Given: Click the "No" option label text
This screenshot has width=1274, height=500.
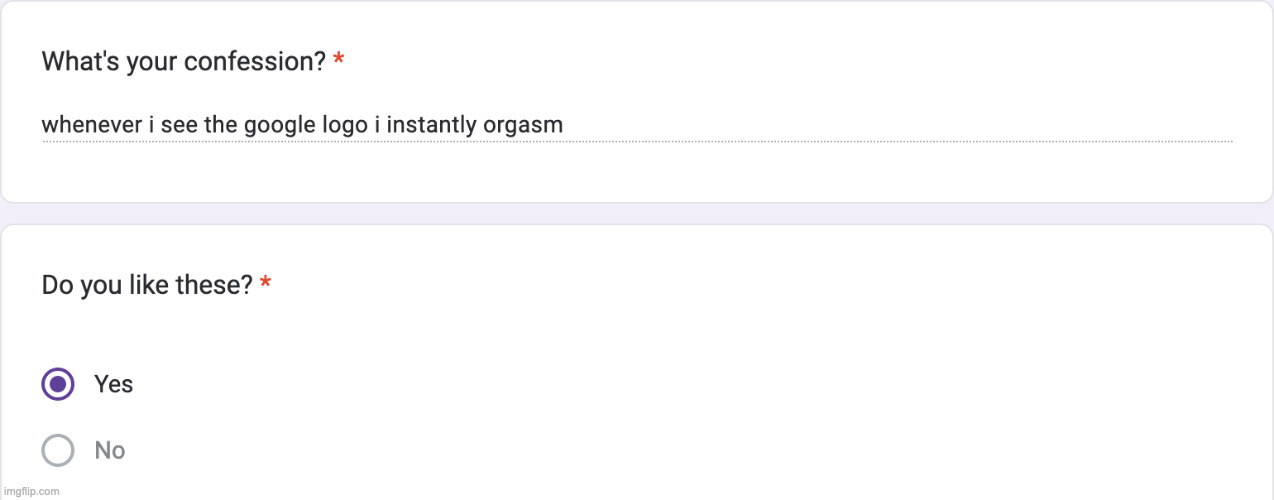Looking at the screenshot, I should pyautogui.click(x=109, y=450).
